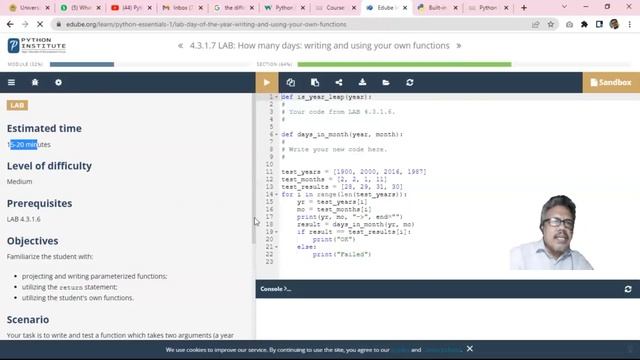Close the Course browser tab

[x=354, y=8]
